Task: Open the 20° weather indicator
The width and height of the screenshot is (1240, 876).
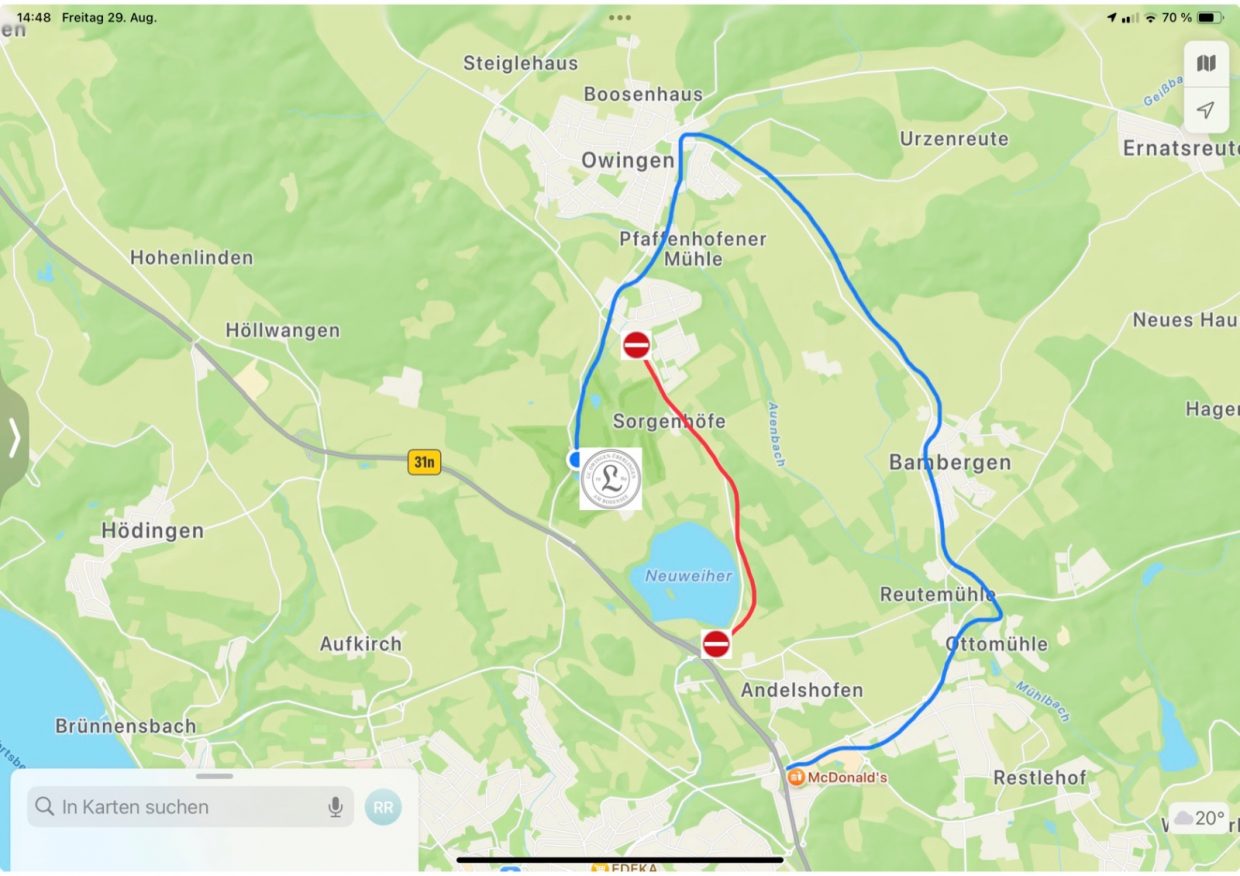Action: pyautogui.click(x=1199, y=818)
